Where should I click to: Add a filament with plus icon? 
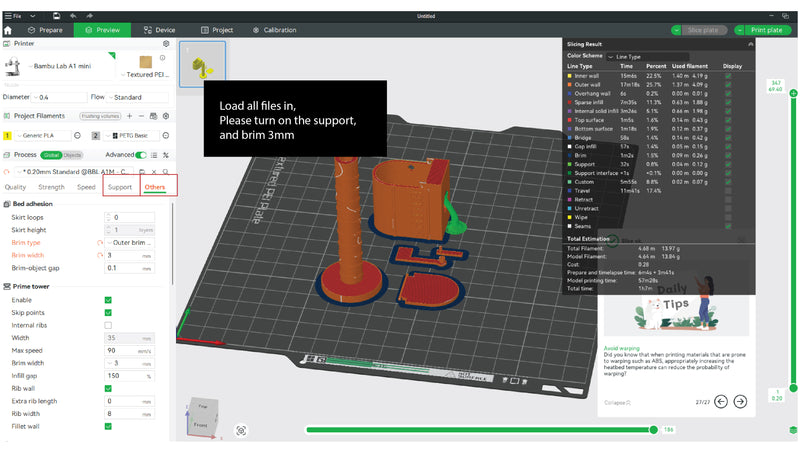(x=130, y=116)
